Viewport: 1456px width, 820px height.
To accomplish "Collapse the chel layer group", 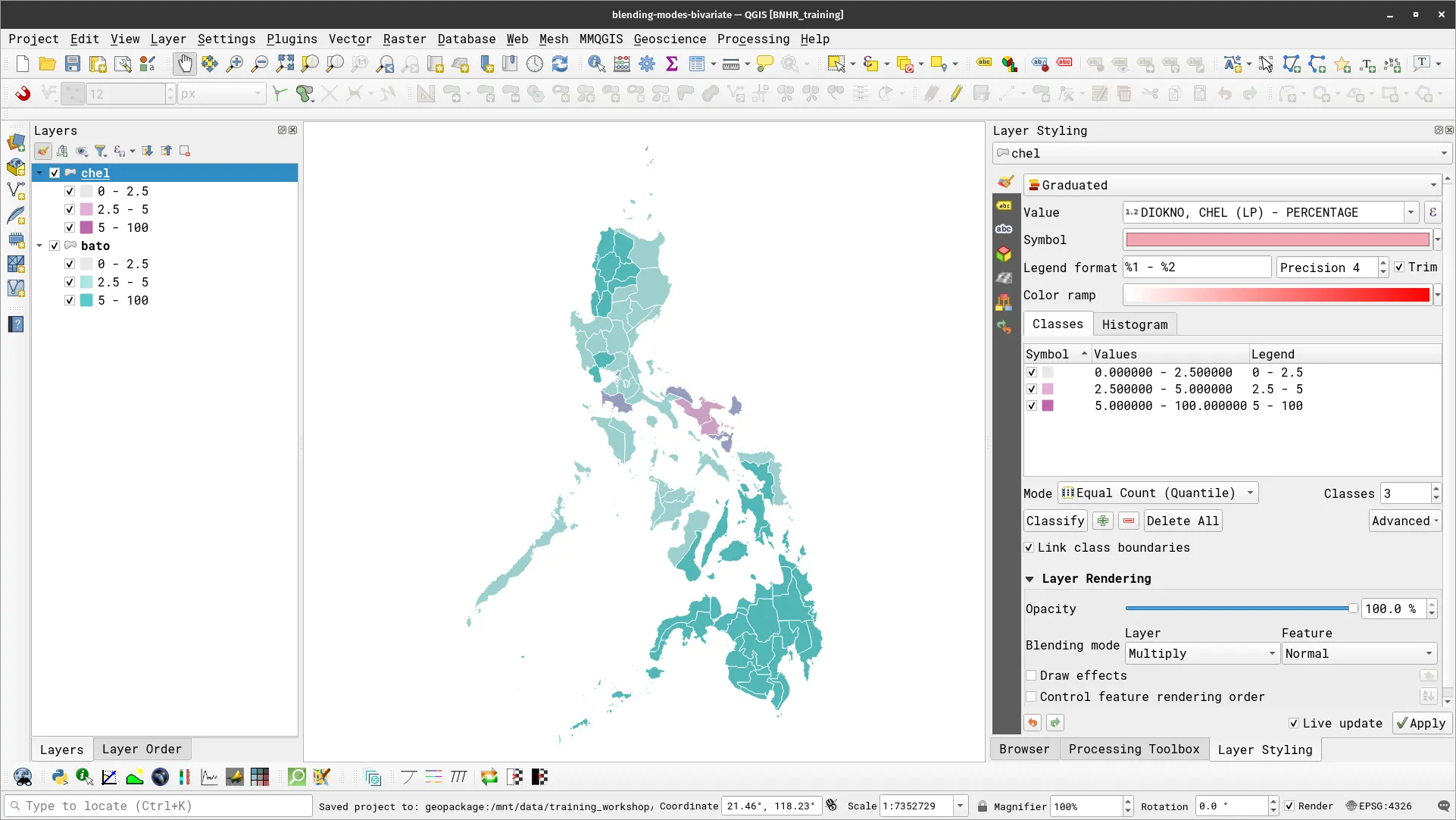I will [x=39, y=173].
